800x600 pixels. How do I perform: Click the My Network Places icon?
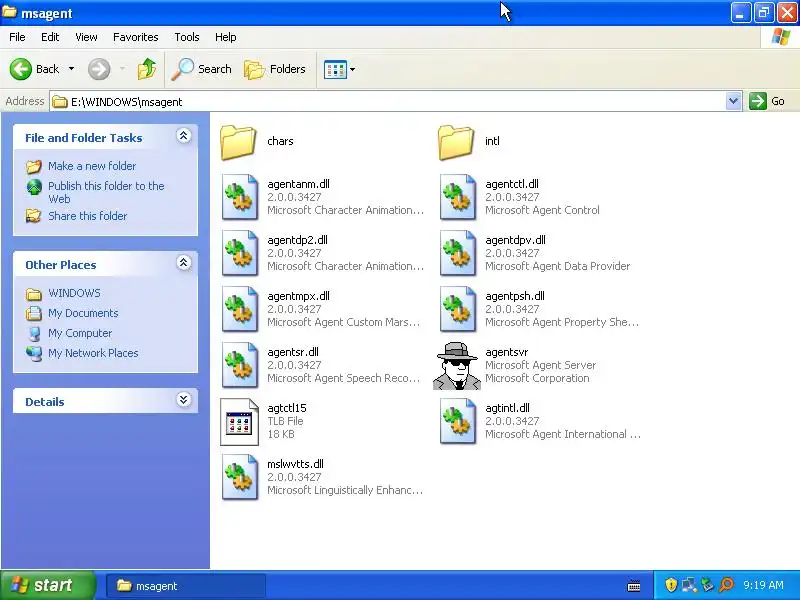click(x=34, y=353)
